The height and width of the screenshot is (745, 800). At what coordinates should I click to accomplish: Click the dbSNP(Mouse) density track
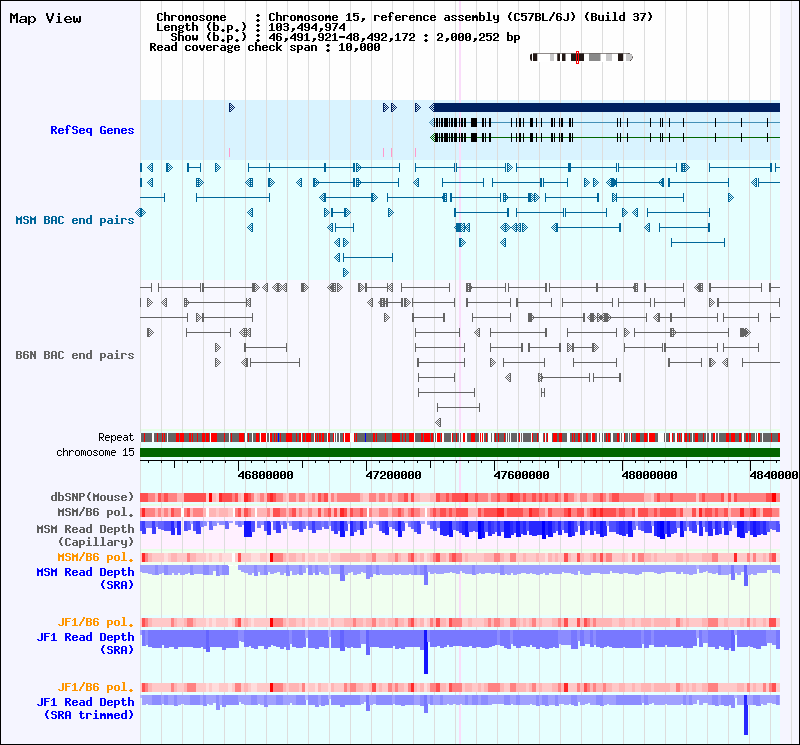[x=460, y=498]
